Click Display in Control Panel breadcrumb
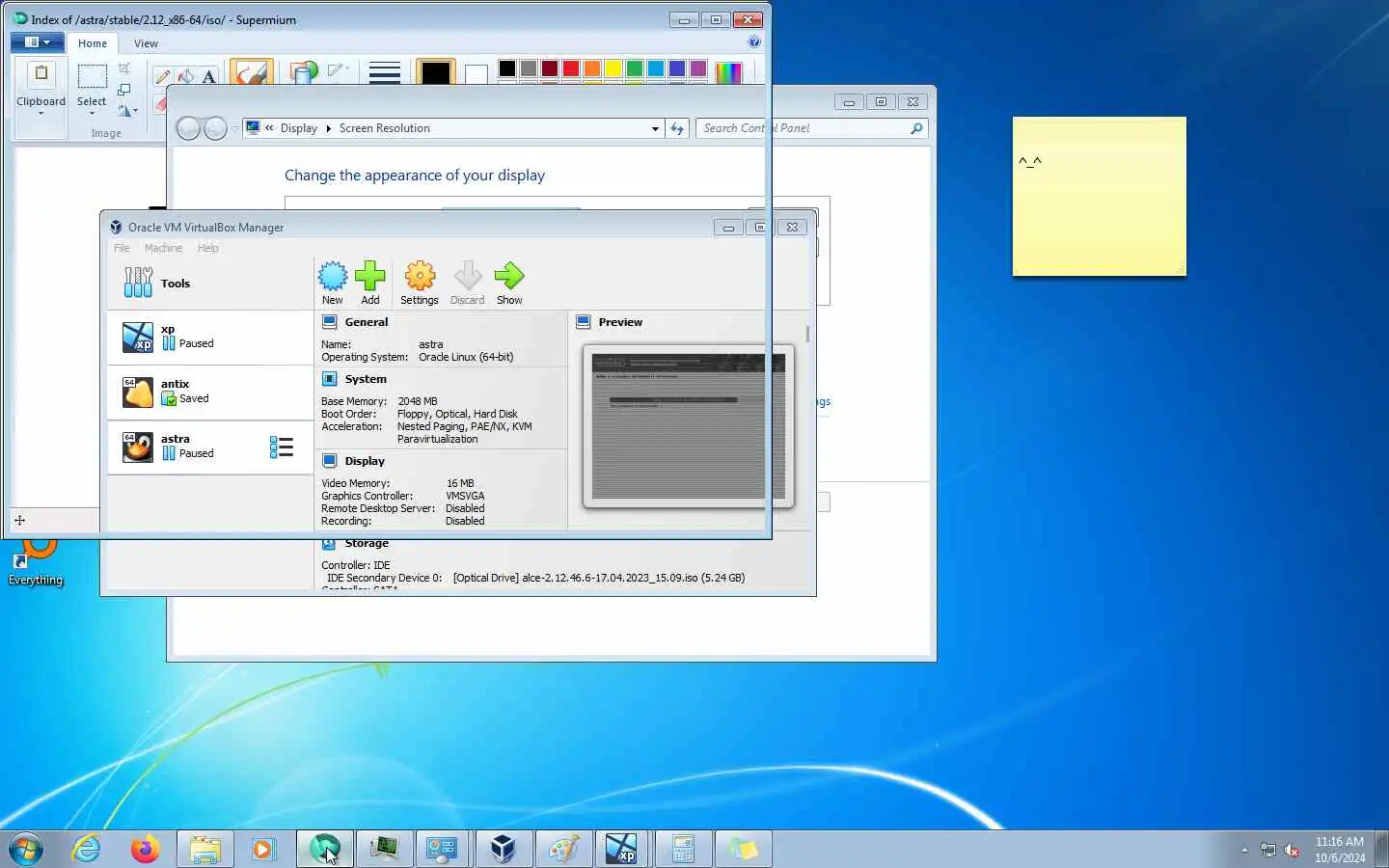Image resolution: width=1389 pixels, height=868 pixels. point(299,128)
